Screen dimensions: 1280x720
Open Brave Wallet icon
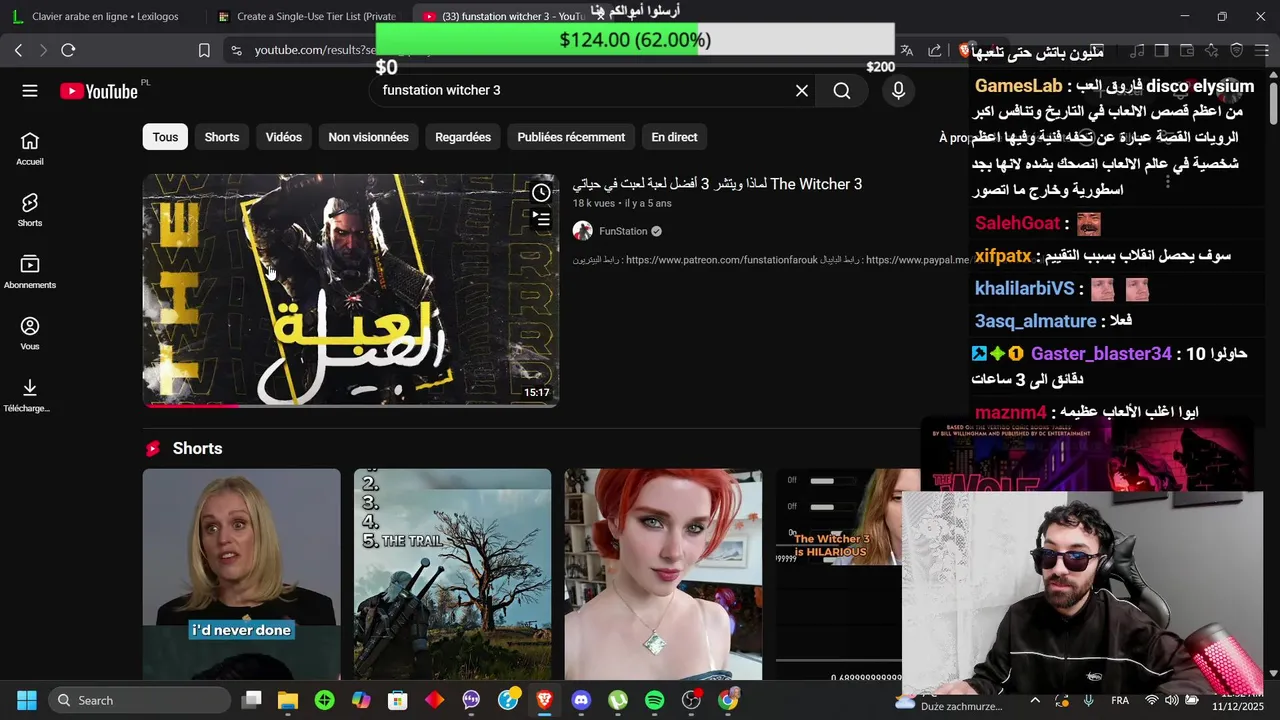click(x=1187, y=50)
